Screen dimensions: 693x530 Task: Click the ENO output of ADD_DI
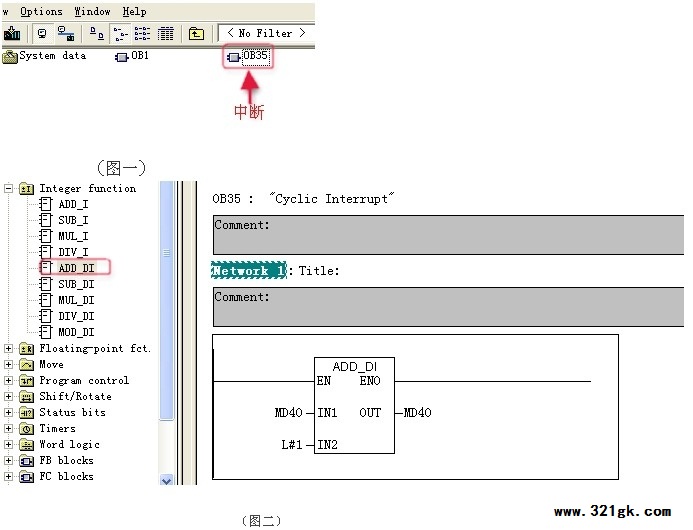(370, 381)
